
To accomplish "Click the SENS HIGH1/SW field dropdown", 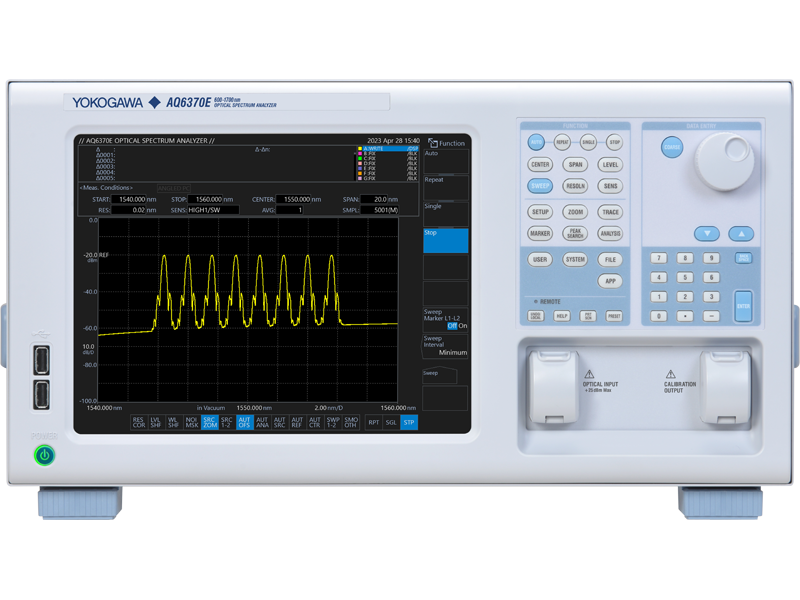I will point(215,211).
